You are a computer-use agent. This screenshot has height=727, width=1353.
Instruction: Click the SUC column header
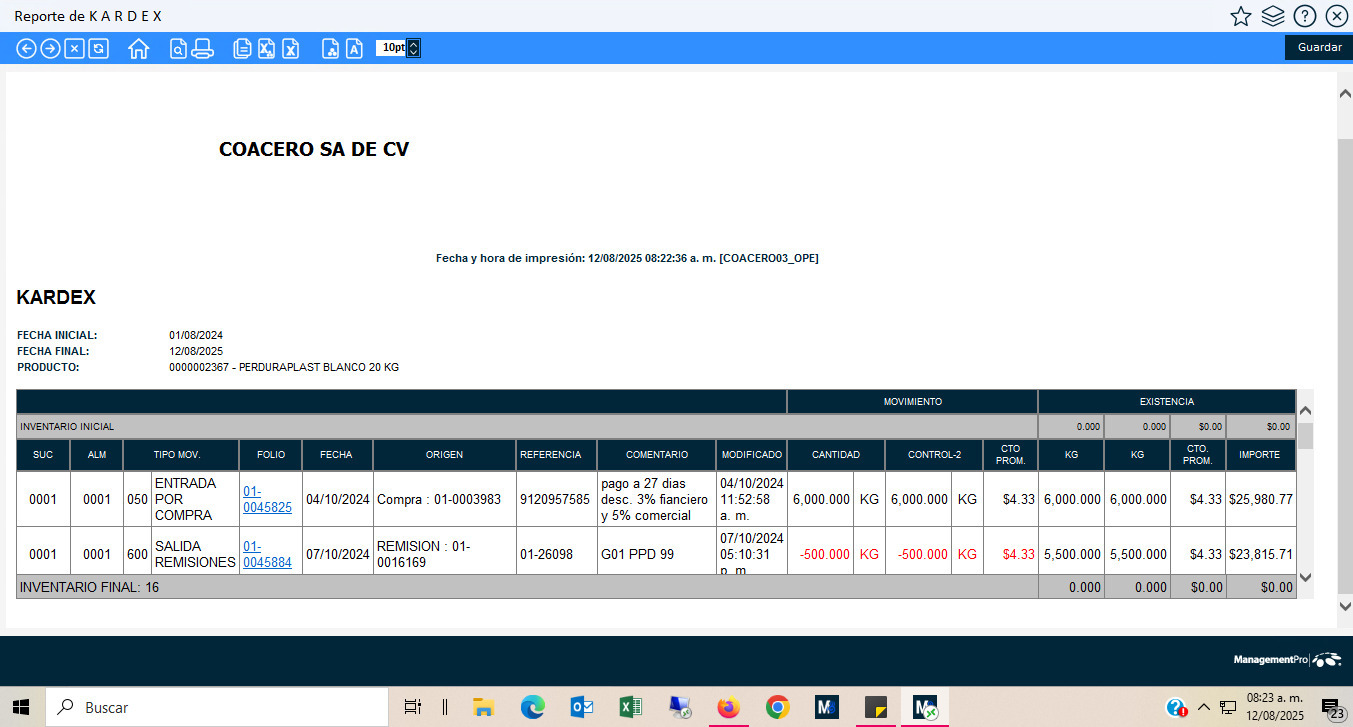pos(43,455)
